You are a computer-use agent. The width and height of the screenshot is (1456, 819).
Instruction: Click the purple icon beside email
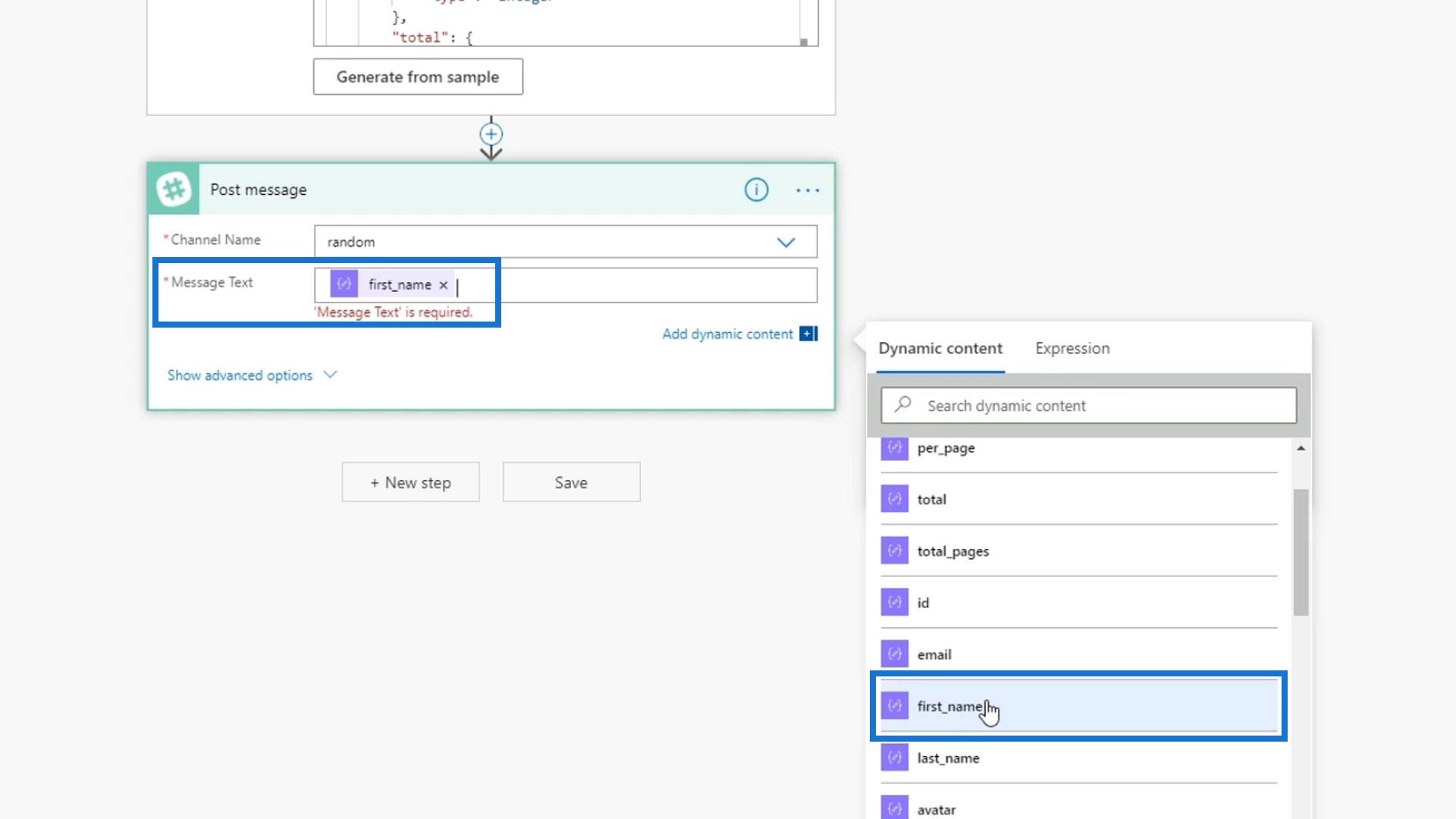click(x=894, y=654)
